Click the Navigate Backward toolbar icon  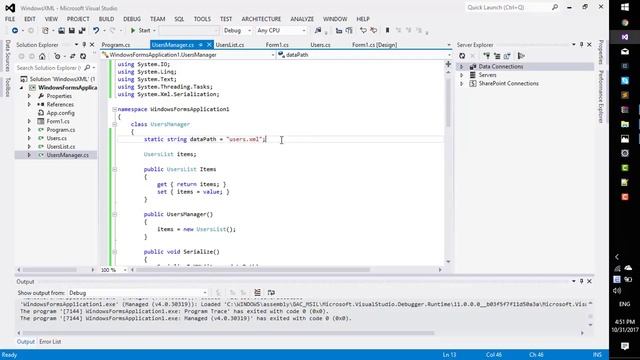[x=15, y=31]
